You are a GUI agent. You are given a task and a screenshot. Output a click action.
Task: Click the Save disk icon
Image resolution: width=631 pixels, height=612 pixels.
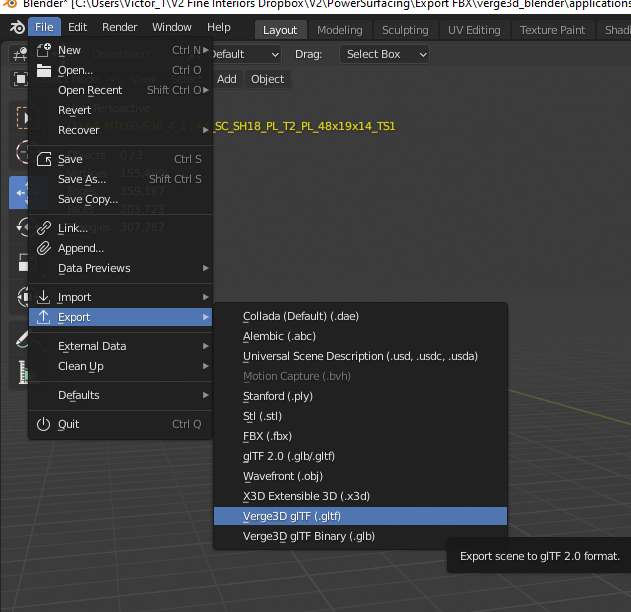coord(43,159)
